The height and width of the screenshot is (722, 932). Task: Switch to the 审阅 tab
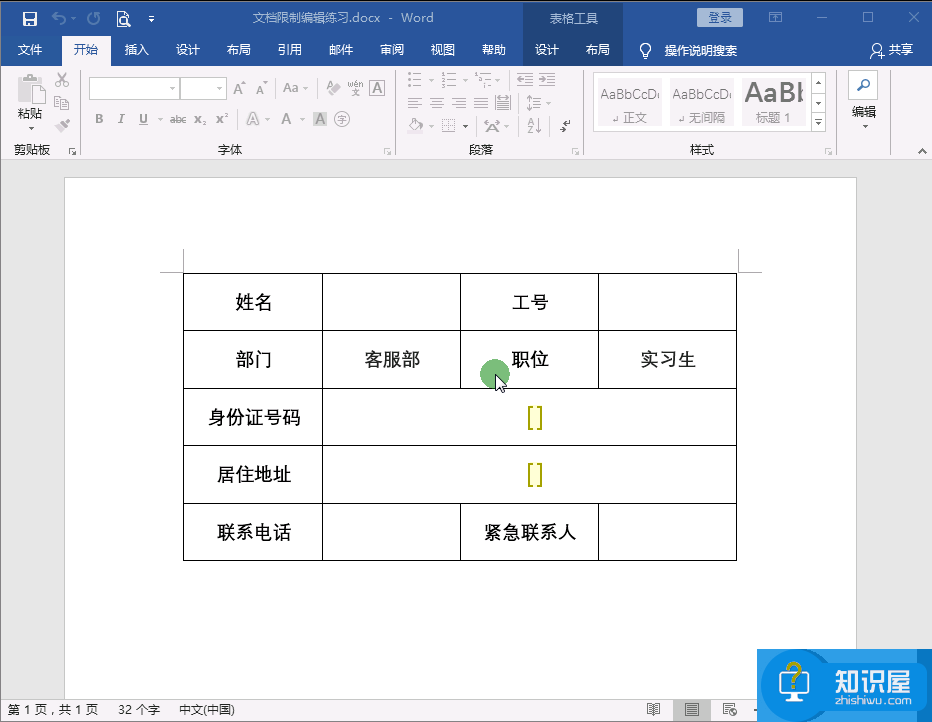pos(392,50)
